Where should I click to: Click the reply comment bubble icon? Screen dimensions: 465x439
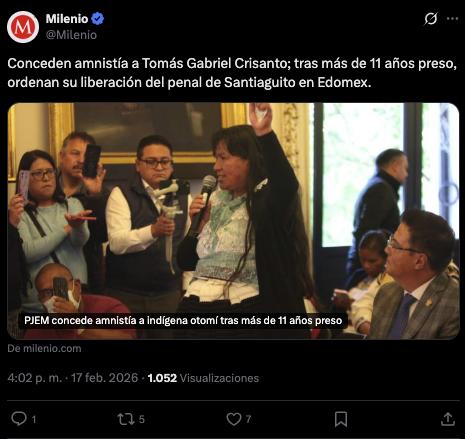pyautogui.click(x=19, y=419)
